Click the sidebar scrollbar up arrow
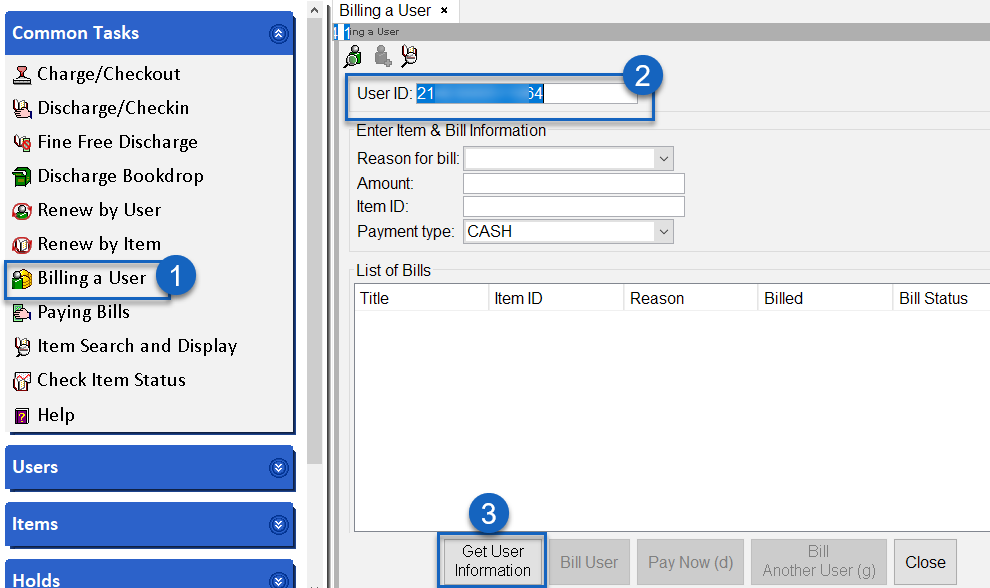This screenshot has width=990, height=588. click(314, 10)
